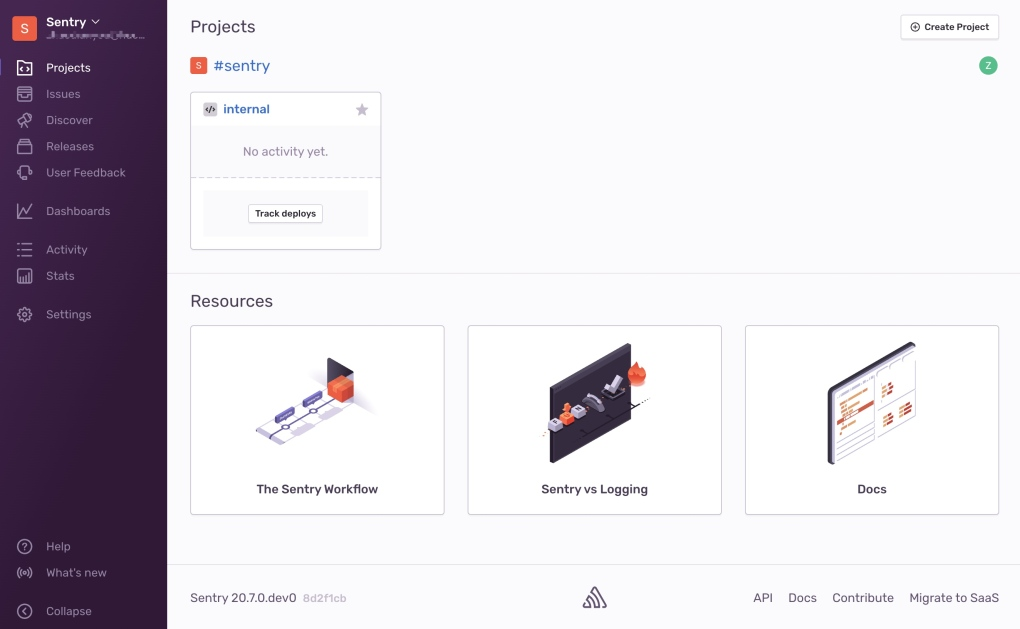The image size is (1020, 629).
Task: Click the Collapse arrow circle icon
Action: [x=25, y=611]
